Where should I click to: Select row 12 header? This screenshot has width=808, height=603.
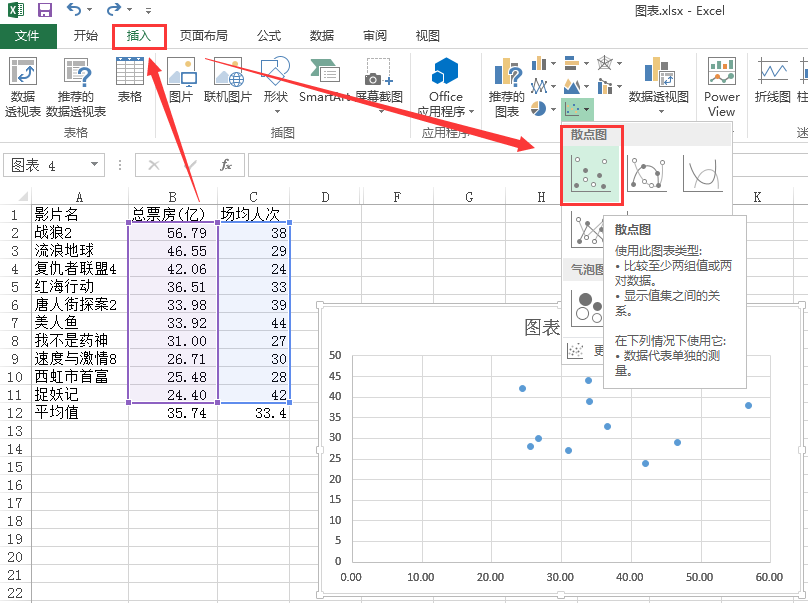(15, 413)
